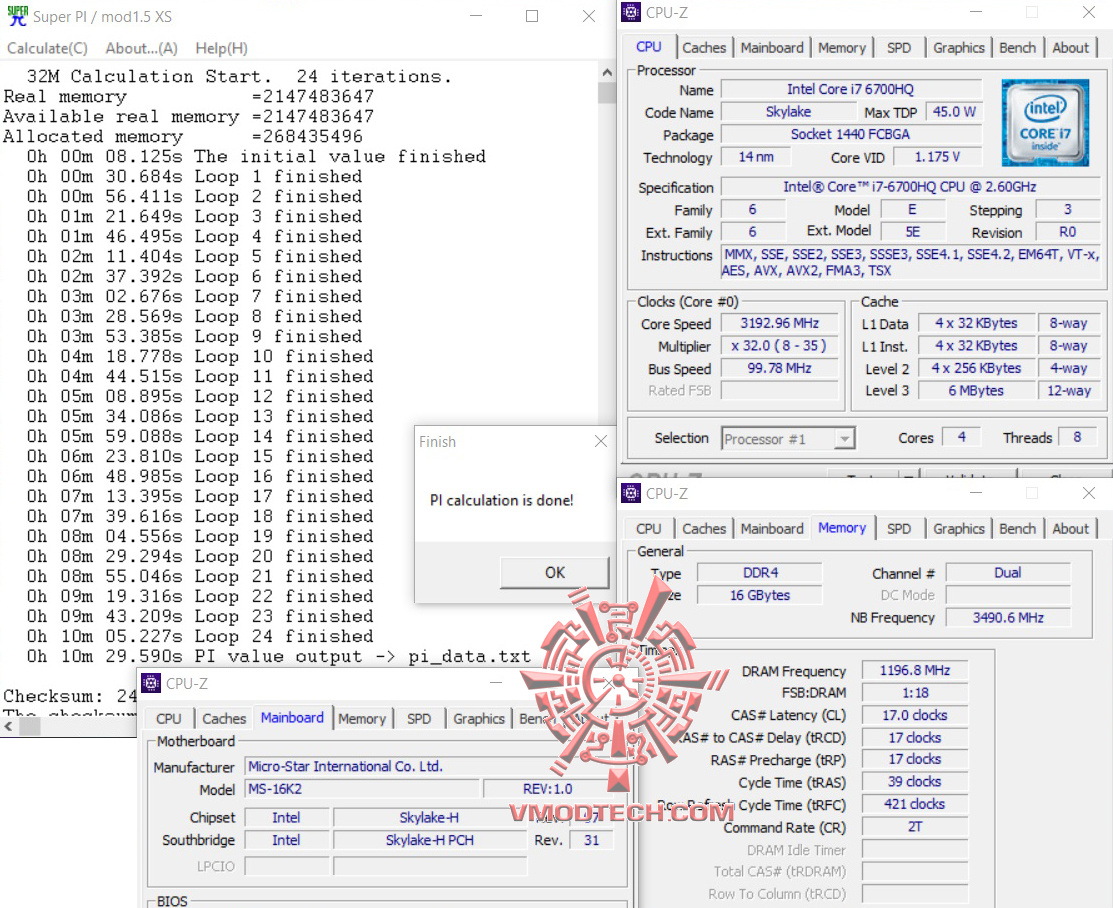
Task: Click the Command Rate value 2T
Action: pyautogui.click(x=914, y=827)
